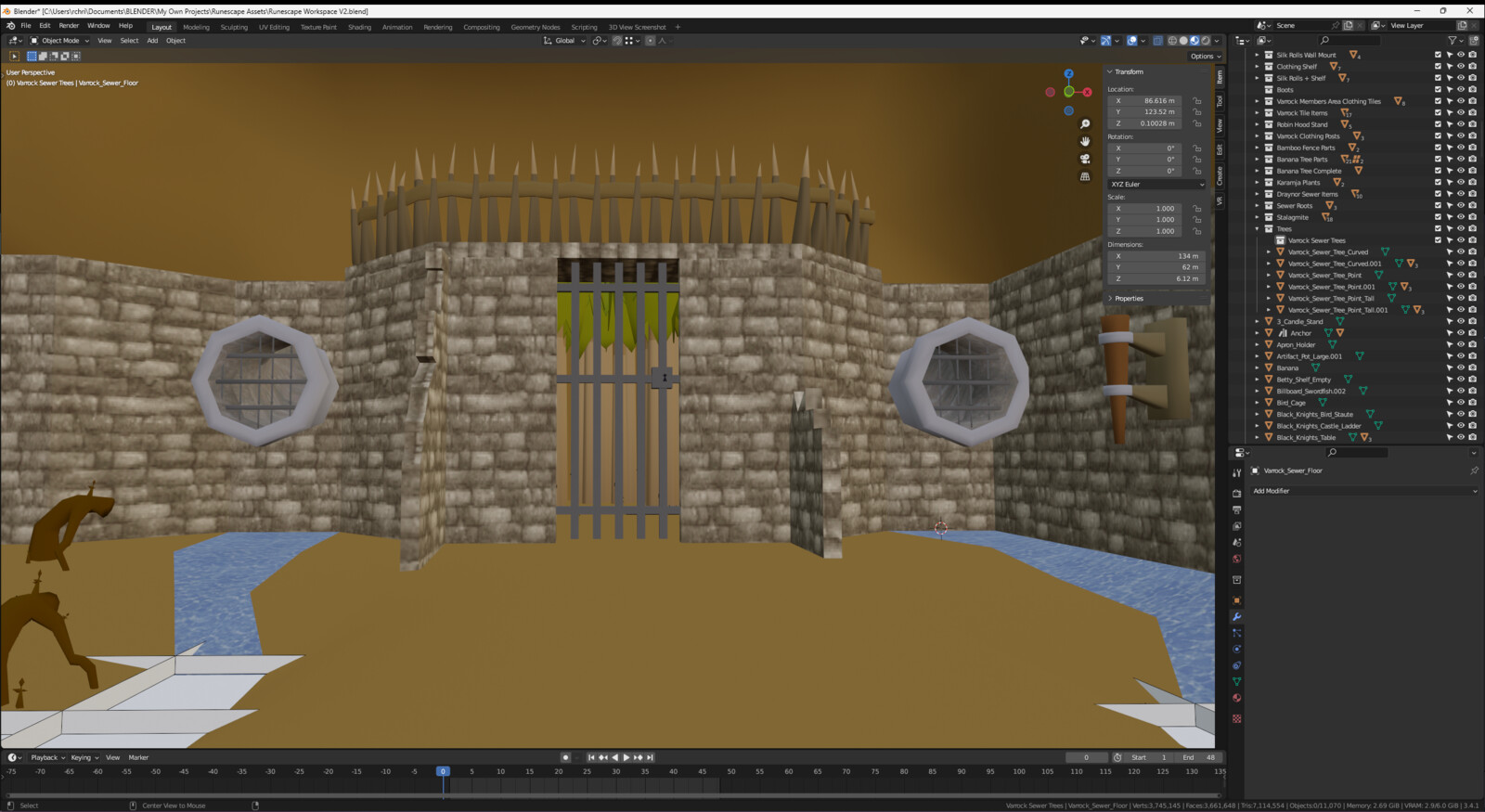1485x812 pixels.
Task: Open the Particles properties tab
Action: pyautogui.click(x=1236, y=633)
